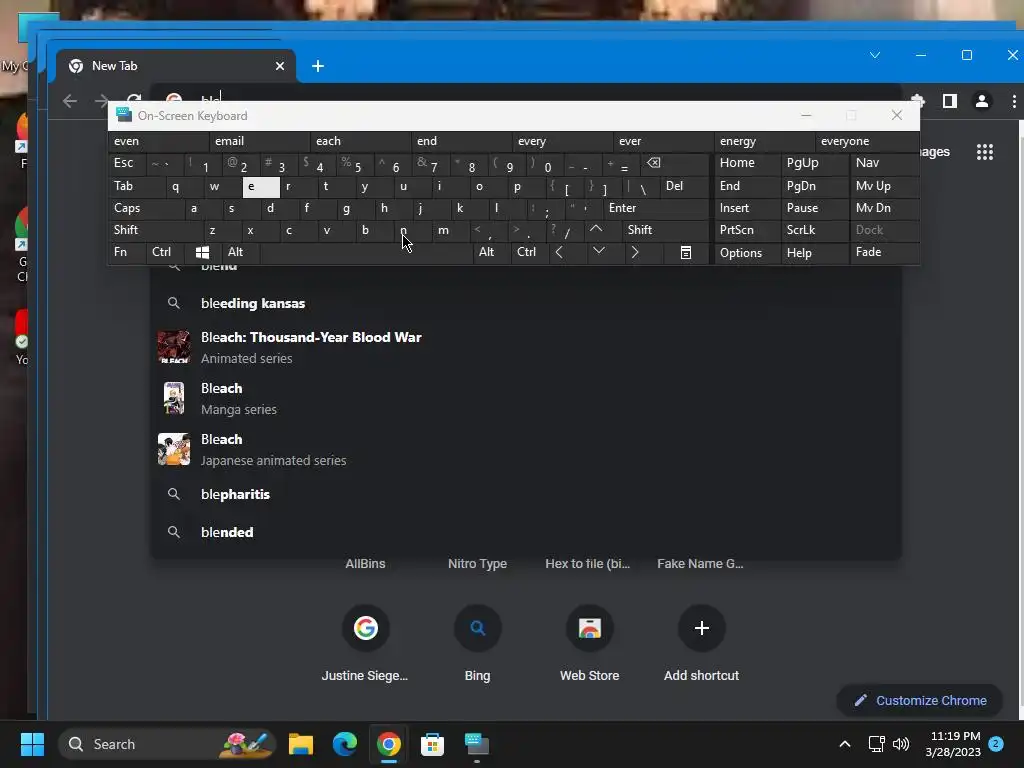1024x768 pixels.
Task: Click the right arrow key on keyboard
Action: (x=635, y=252)
